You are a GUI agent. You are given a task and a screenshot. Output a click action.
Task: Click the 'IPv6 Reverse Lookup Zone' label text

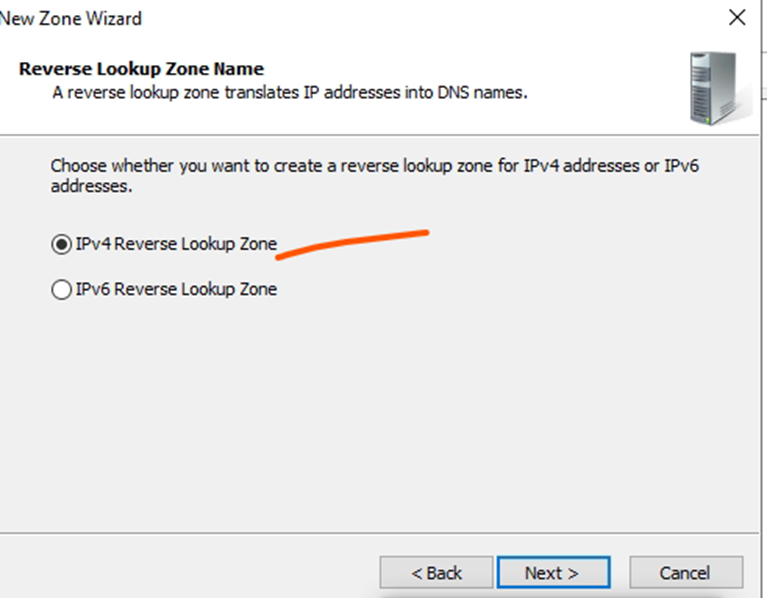(176, 289)
